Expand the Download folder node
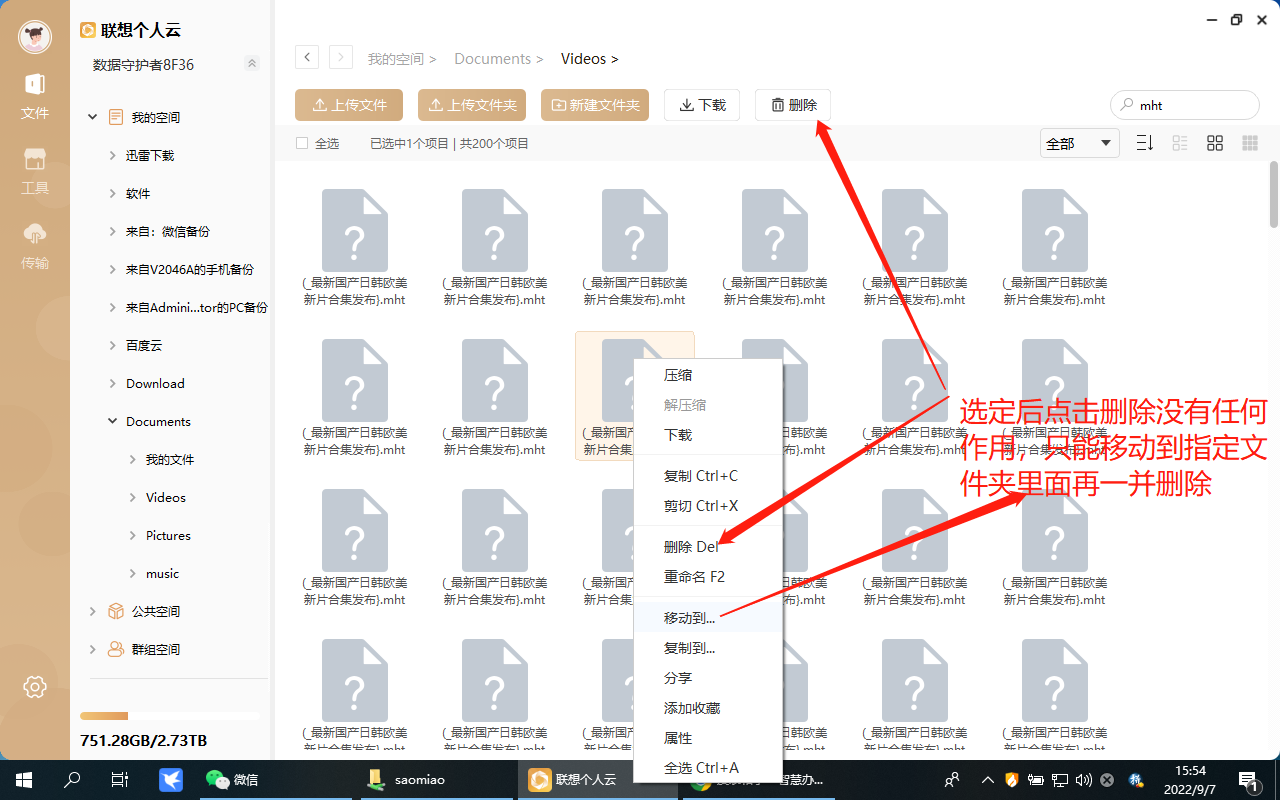The image size is (1280, 800). tap(113, 383)
